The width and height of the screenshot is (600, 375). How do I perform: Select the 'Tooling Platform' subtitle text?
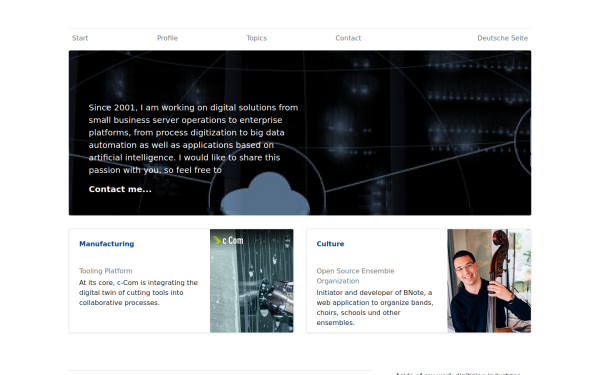[106, 271]
